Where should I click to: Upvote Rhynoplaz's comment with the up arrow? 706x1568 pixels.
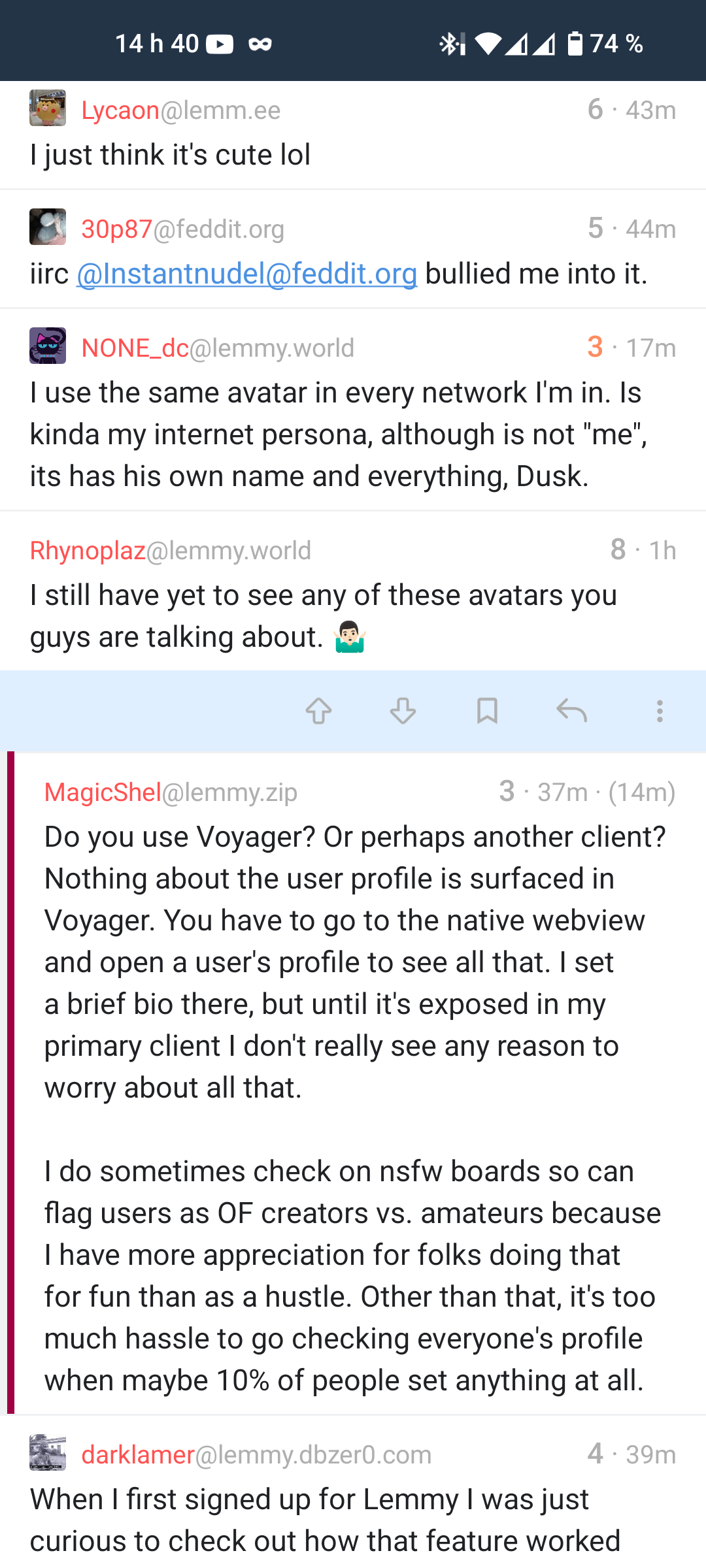(x=319, y=711)
